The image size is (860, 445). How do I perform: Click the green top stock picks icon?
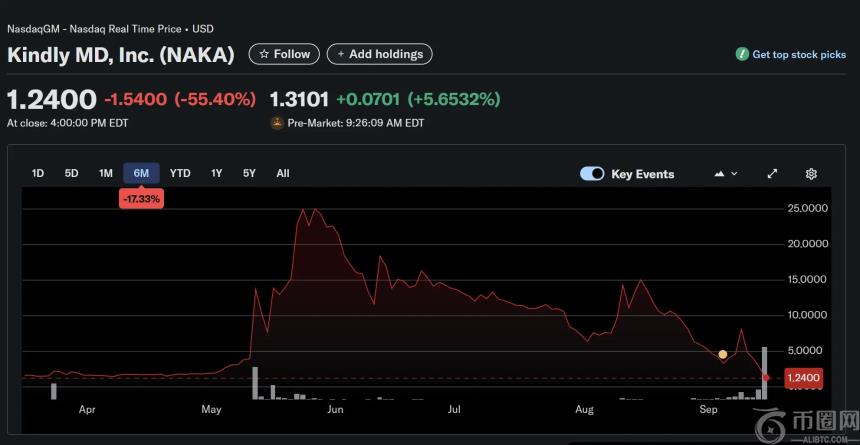742,55
